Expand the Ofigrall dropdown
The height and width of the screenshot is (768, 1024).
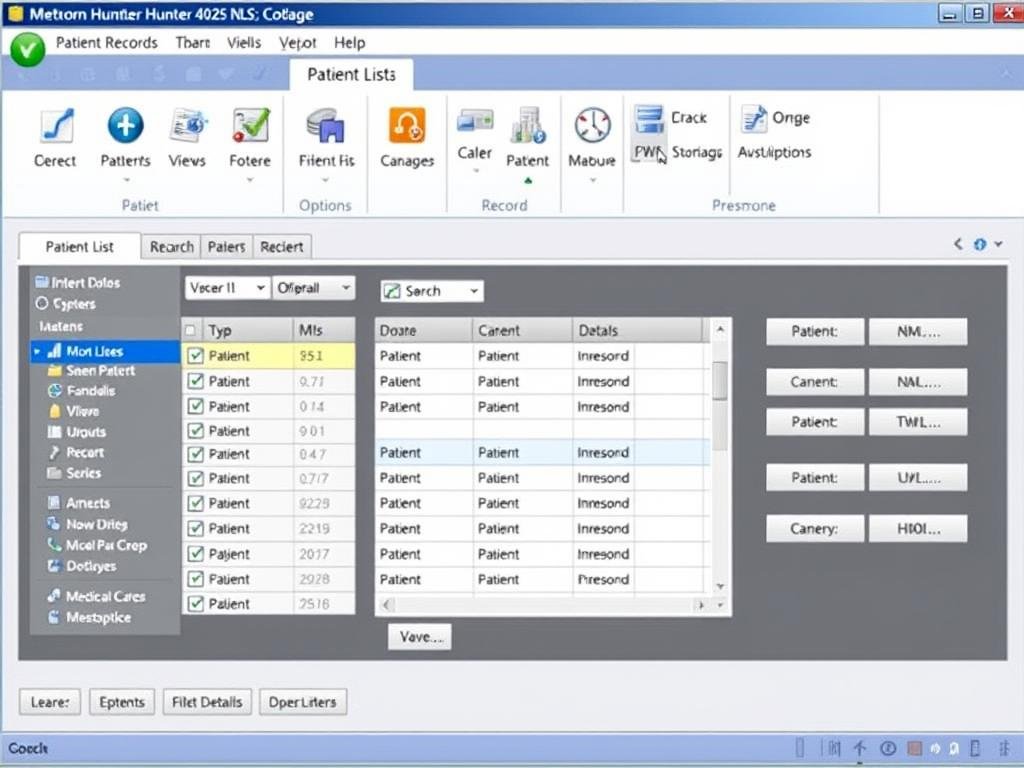coord(314,288)
